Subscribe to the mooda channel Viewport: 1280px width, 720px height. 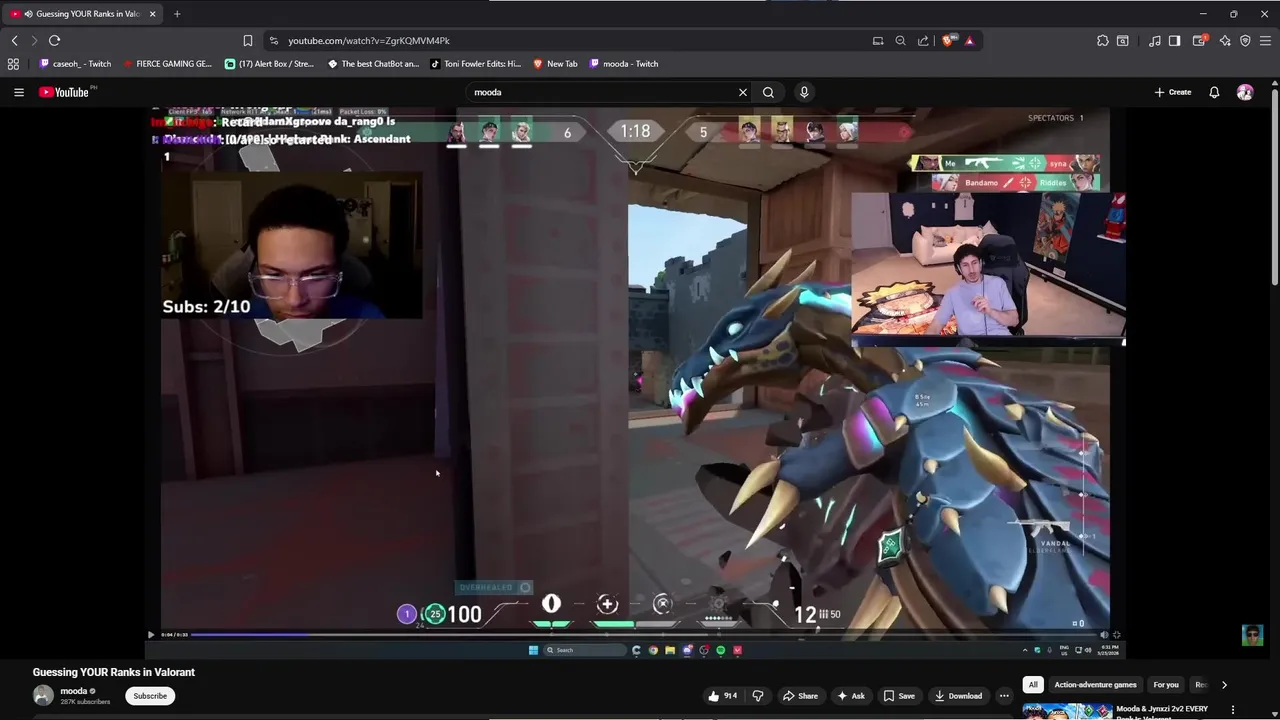150,696
